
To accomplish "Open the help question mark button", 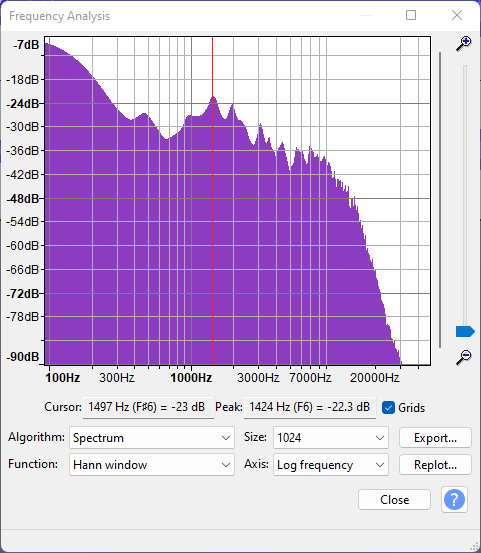I will [454, 499].
